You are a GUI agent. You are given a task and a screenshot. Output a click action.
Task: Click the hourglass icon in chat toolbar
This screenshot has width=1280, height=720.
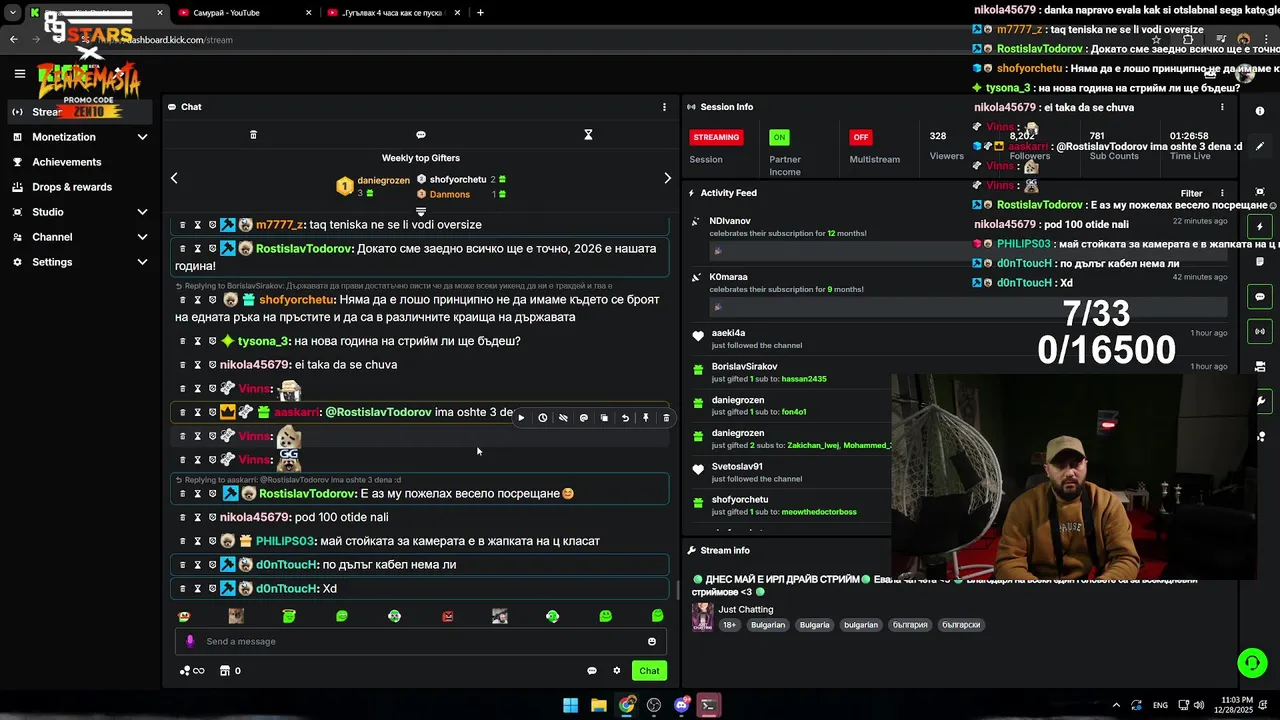pyautogui.click(x=588, y=135)
